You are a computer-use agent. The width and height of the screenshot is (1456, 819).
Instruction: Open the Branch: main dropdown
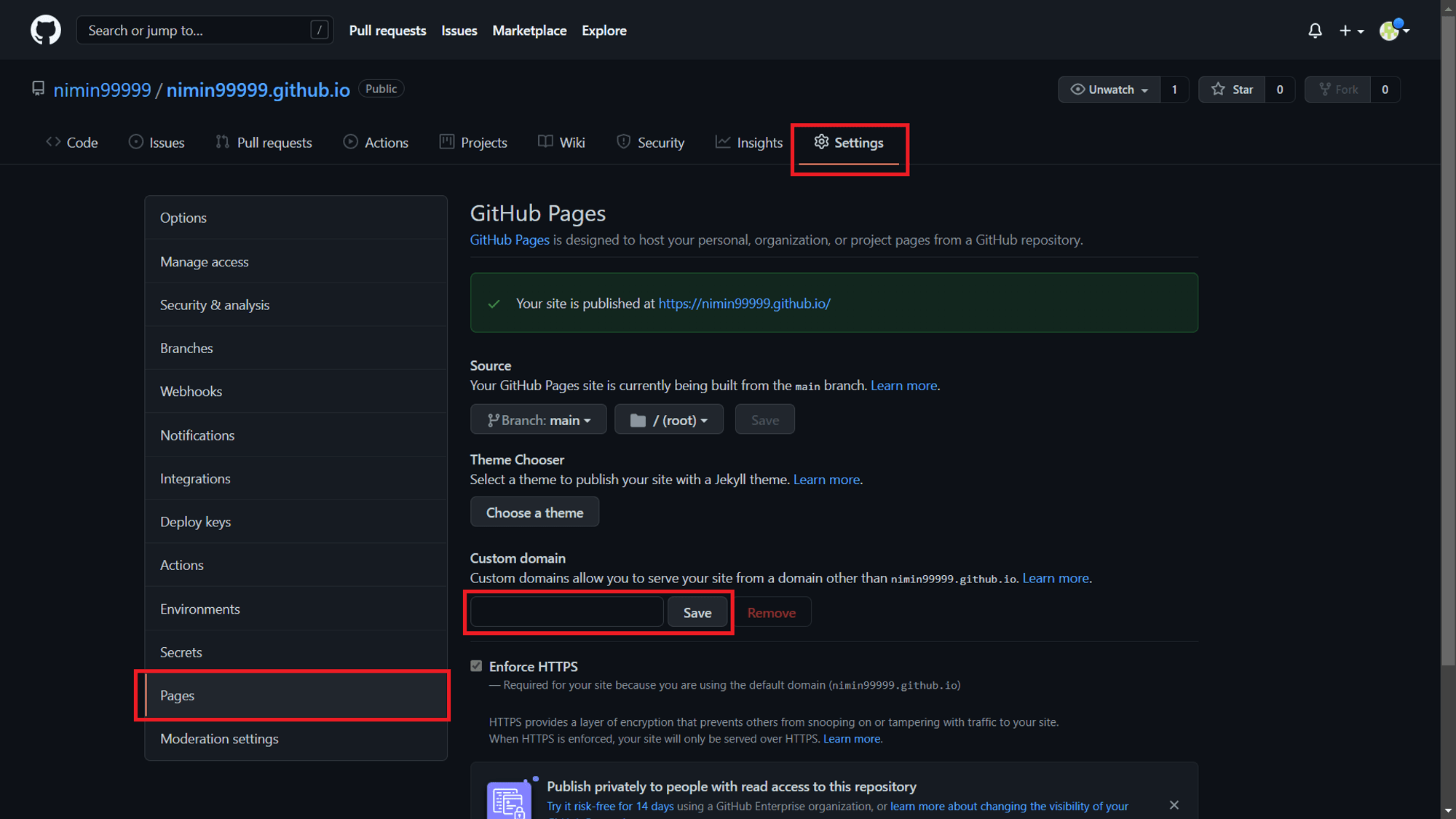539,419
